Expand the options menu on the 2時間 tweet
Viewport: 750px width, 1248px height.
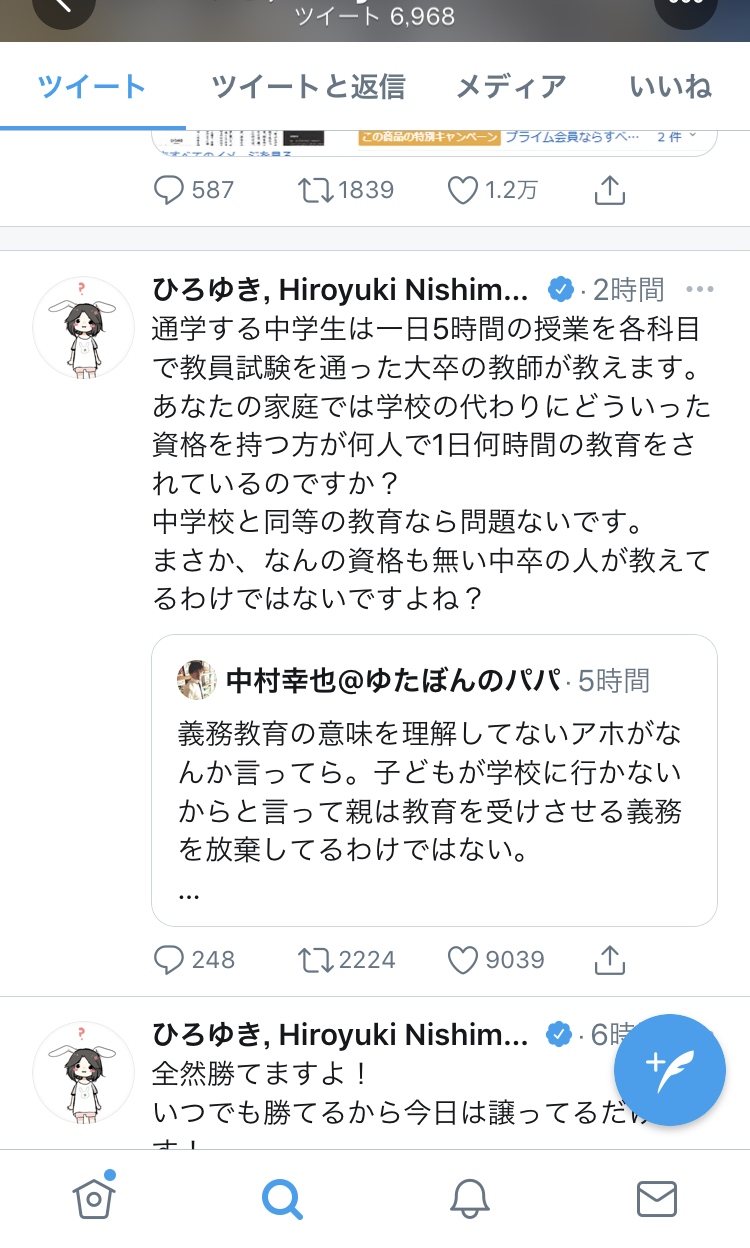[x=700, y=290]
